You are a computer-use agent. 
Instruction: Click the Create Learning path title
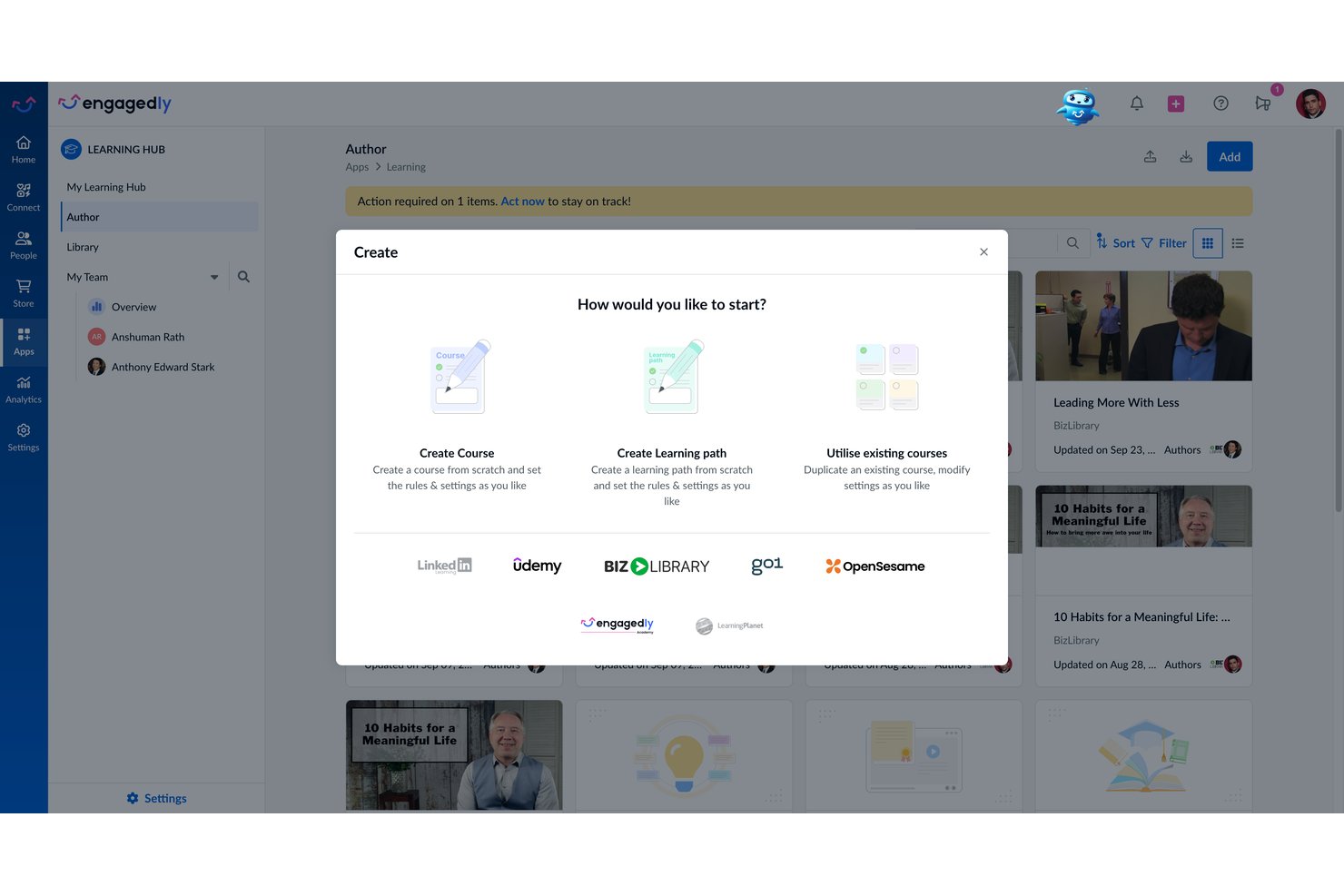point(672,453)
